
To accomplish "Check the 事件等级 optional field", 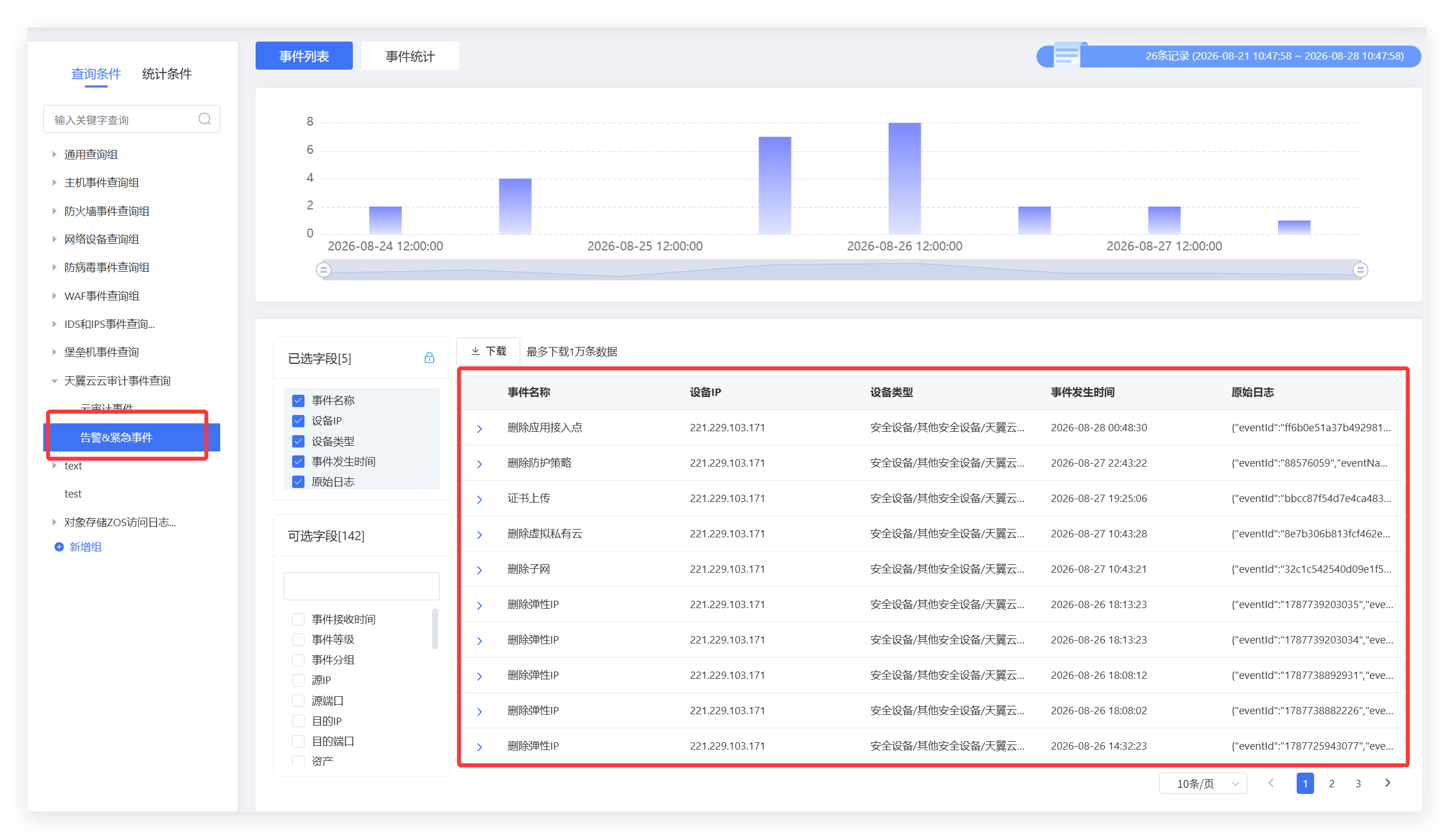I will point(298,640).
